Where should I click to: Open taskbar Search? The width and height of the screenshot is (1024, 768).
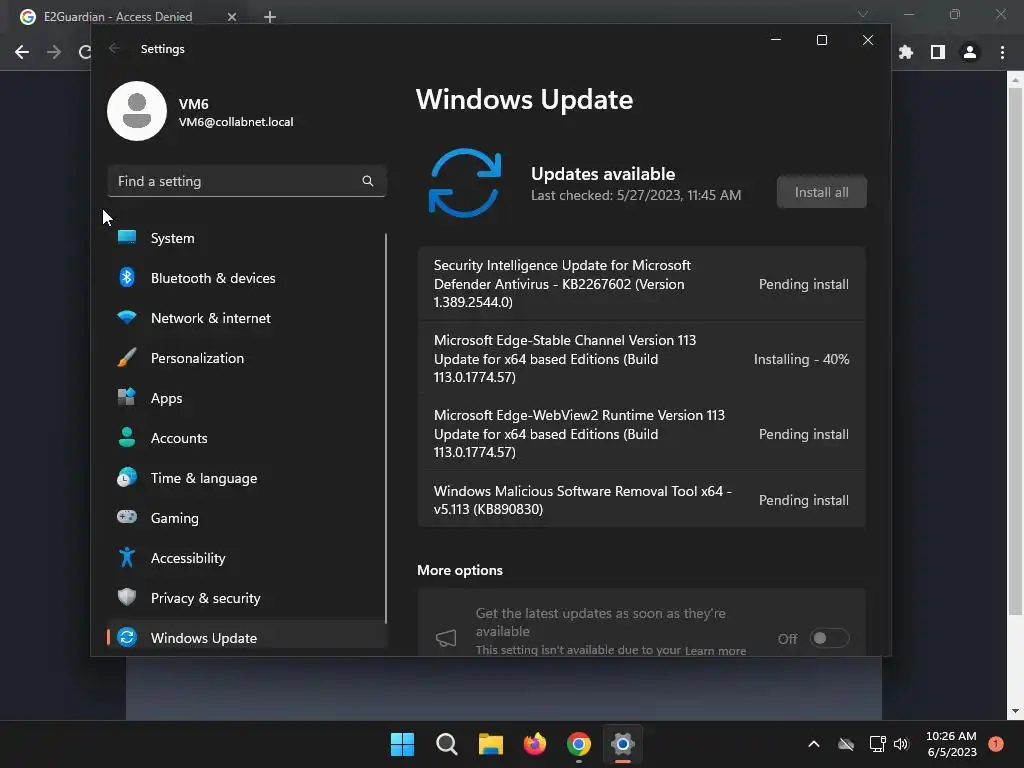pyautogui.click(x=447, y=744)
